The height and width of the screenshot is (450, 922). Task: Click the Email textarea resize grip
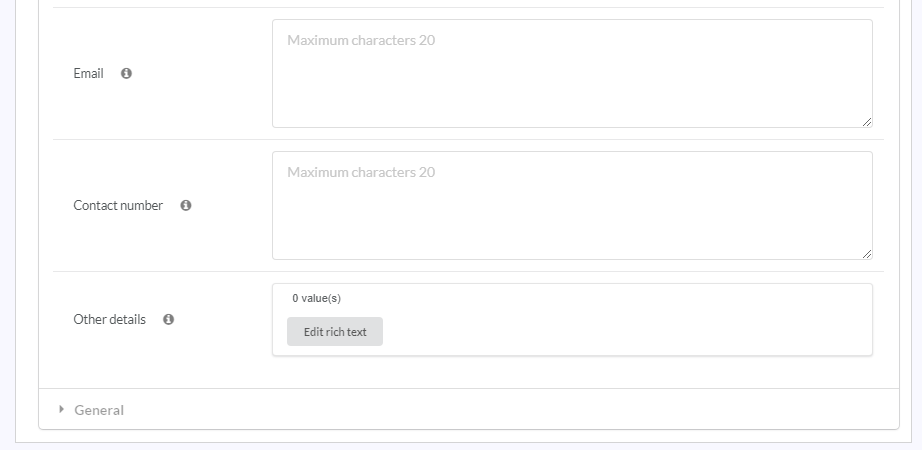[866, 122]
